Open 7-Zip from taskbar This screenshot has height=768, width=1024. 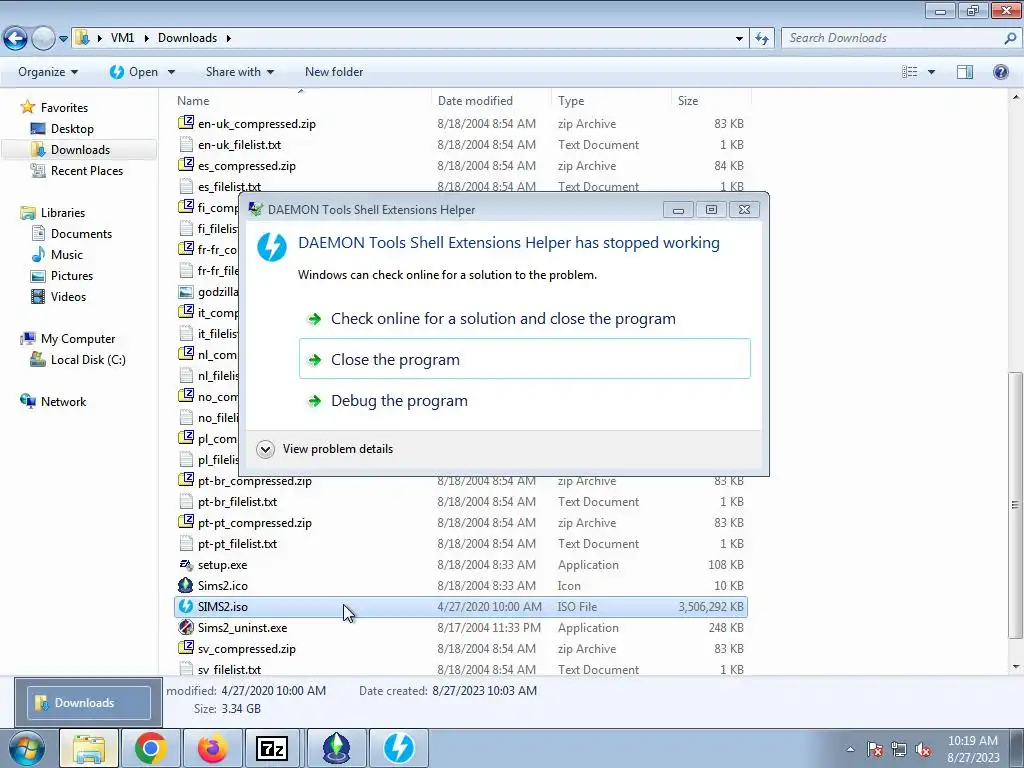point(272,748)
